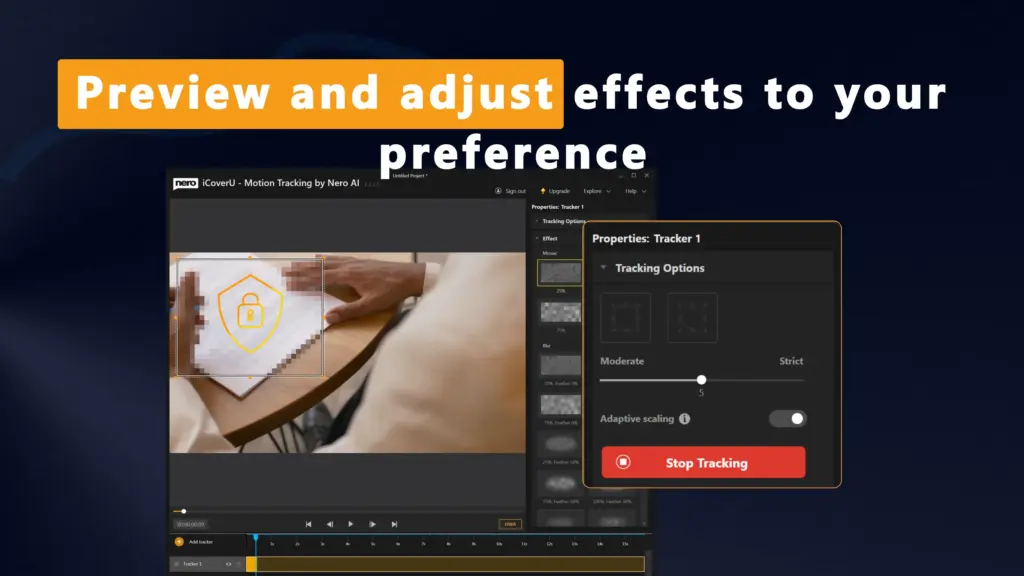
Task: Step forward one frame
Action: (373, 524)
